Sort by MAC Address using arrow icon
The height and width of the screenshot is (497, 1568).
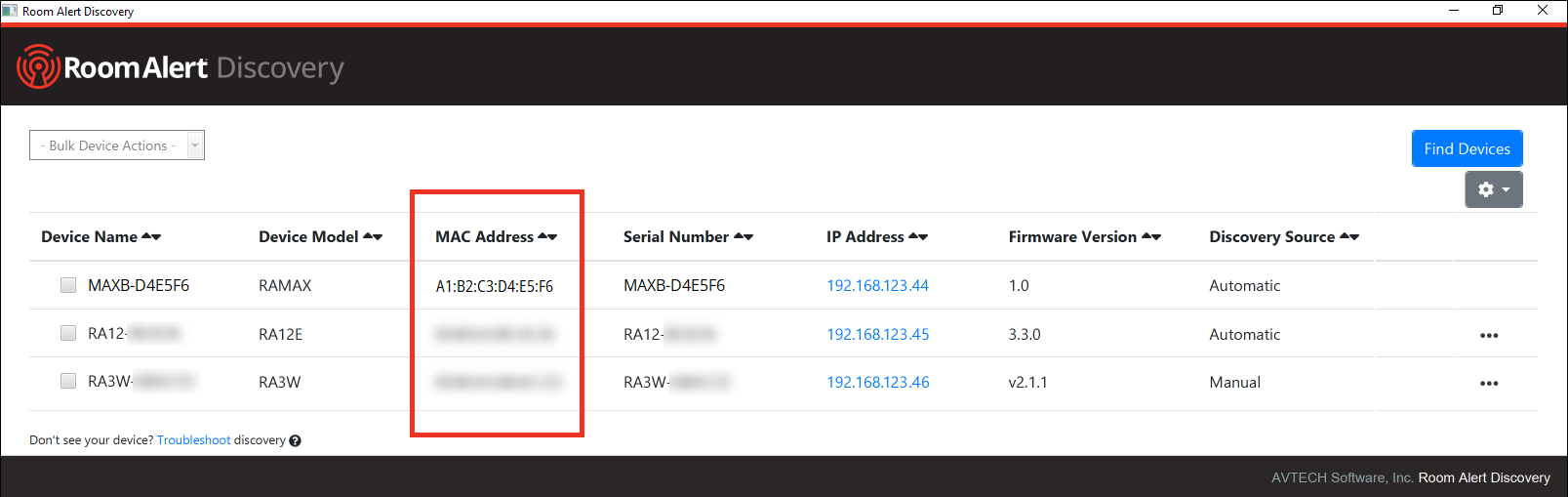coord(547,237)
